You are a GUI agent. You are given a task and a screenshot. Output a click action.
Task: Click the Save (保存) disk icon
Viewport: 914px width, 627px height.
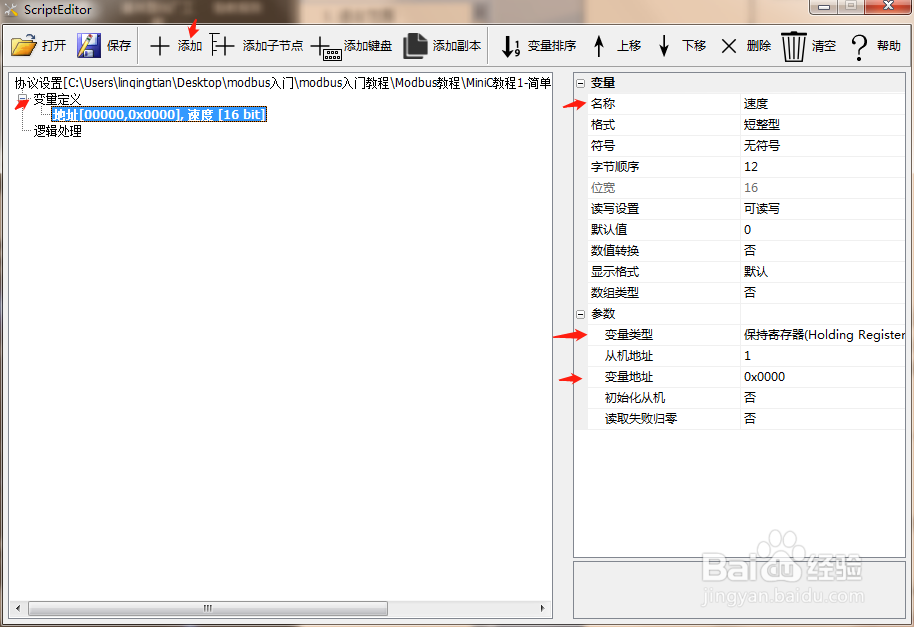tap(89, 45)
